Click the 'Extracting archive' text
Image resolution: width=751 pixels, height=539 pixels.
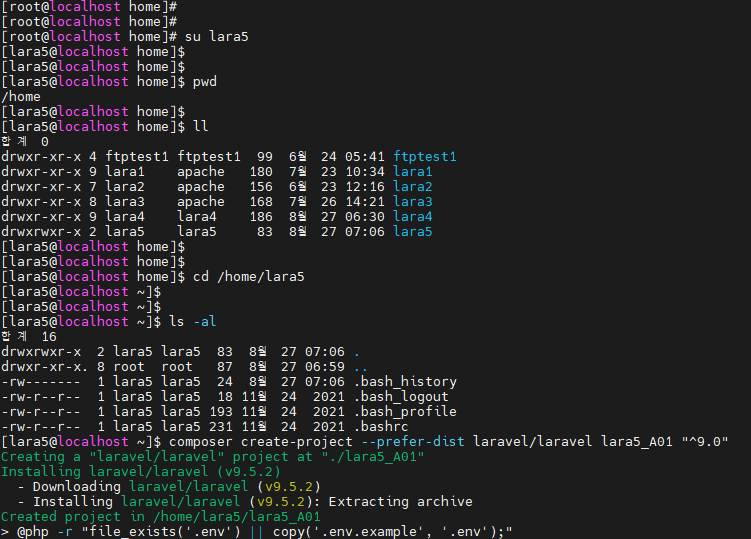(x=400, y=502)
